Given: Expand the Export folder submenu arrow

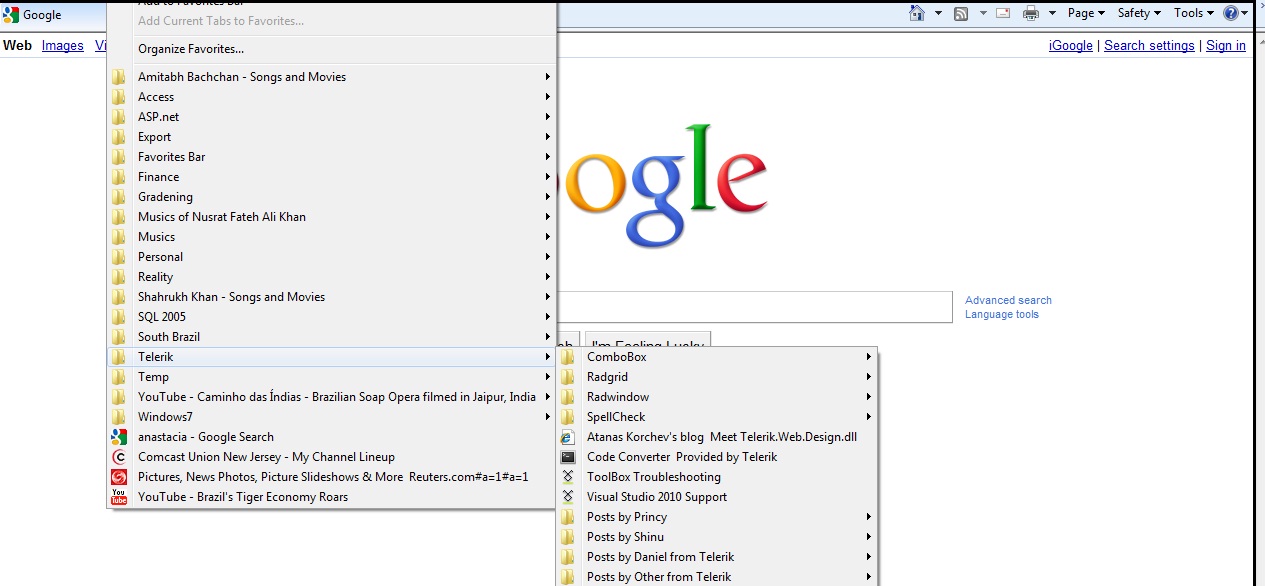Looking at the screenshot, I should pos(547,137).
